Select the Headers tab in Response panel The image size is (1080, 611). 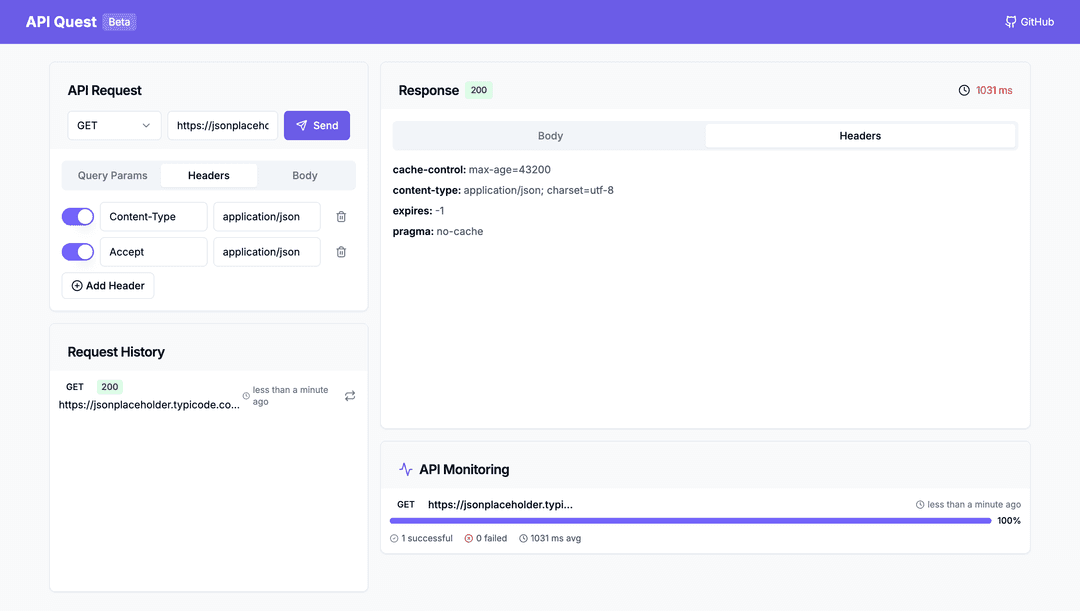[860, 135]
